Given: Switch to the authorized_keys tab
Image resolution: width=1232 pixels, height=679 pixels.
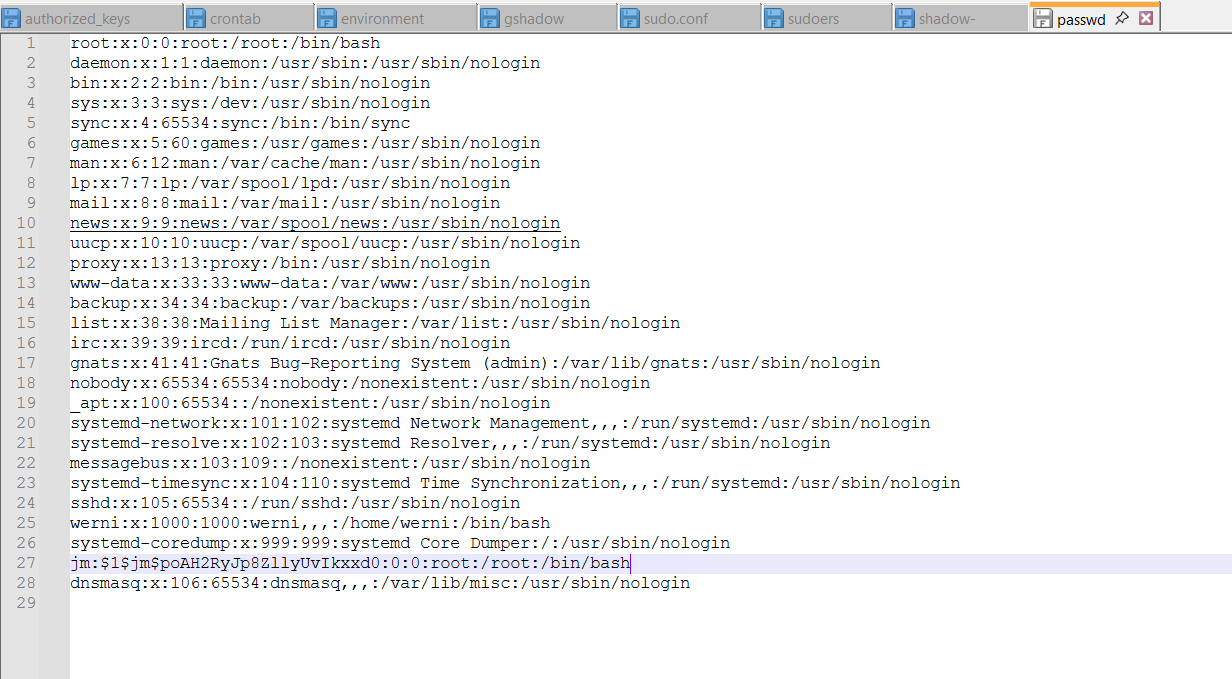Looking at the screenshot, I should (x=77, y=19).
